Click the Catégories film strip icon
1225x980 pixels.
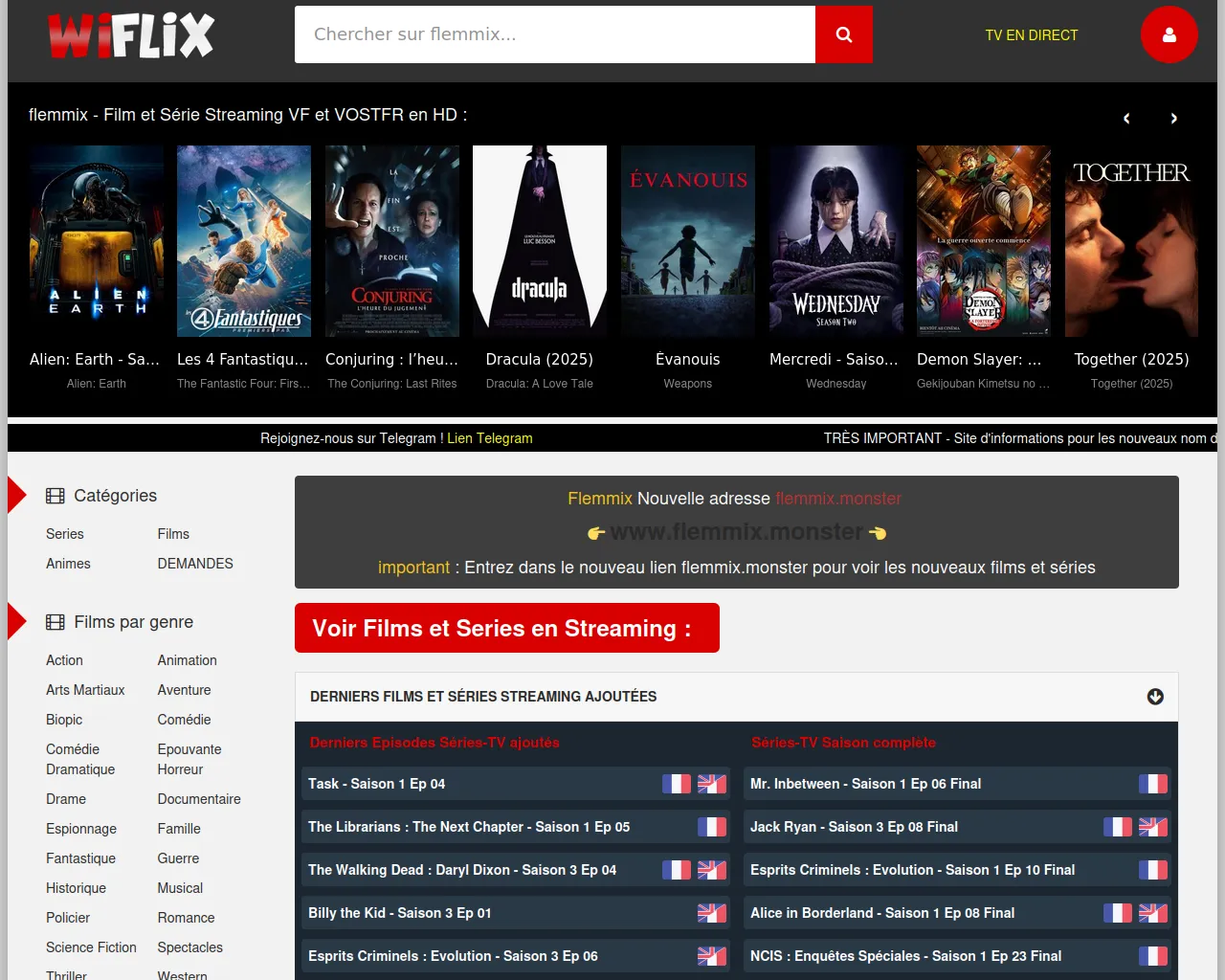[x=56, y=496]
